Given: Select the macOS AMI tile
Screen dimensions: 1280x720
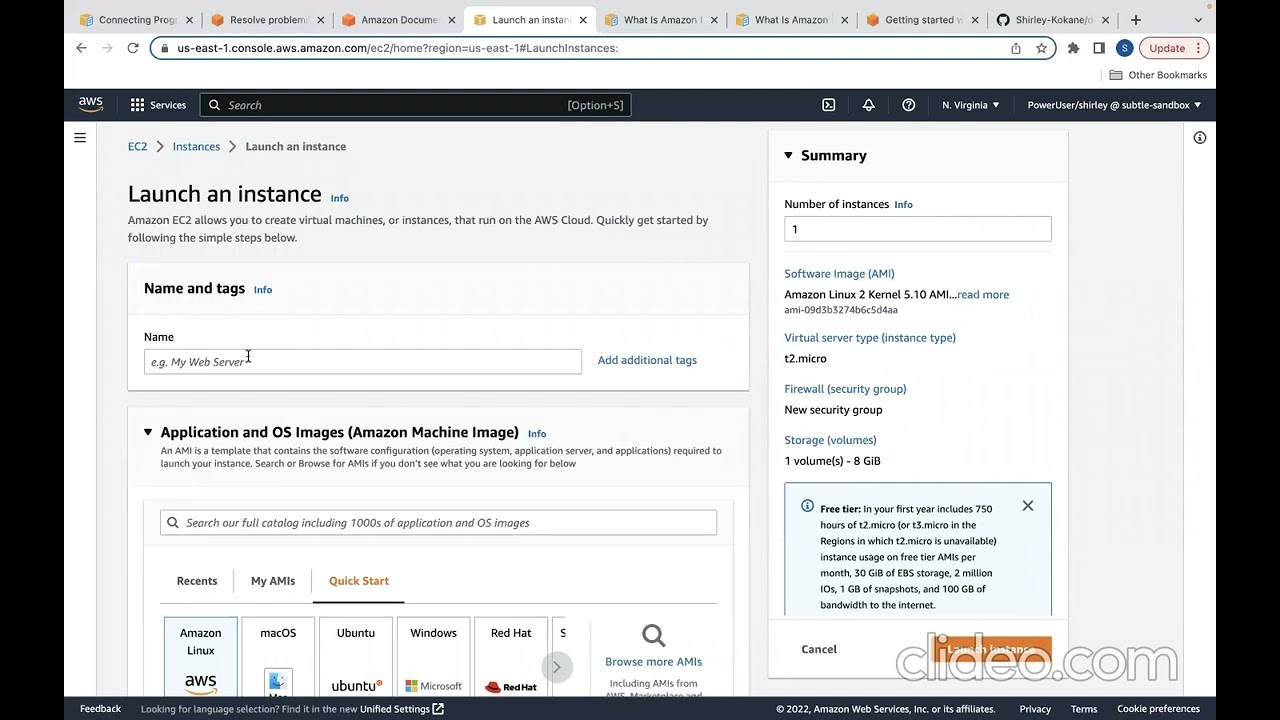Looking at the screenshot, I should (x=278, y=657).
